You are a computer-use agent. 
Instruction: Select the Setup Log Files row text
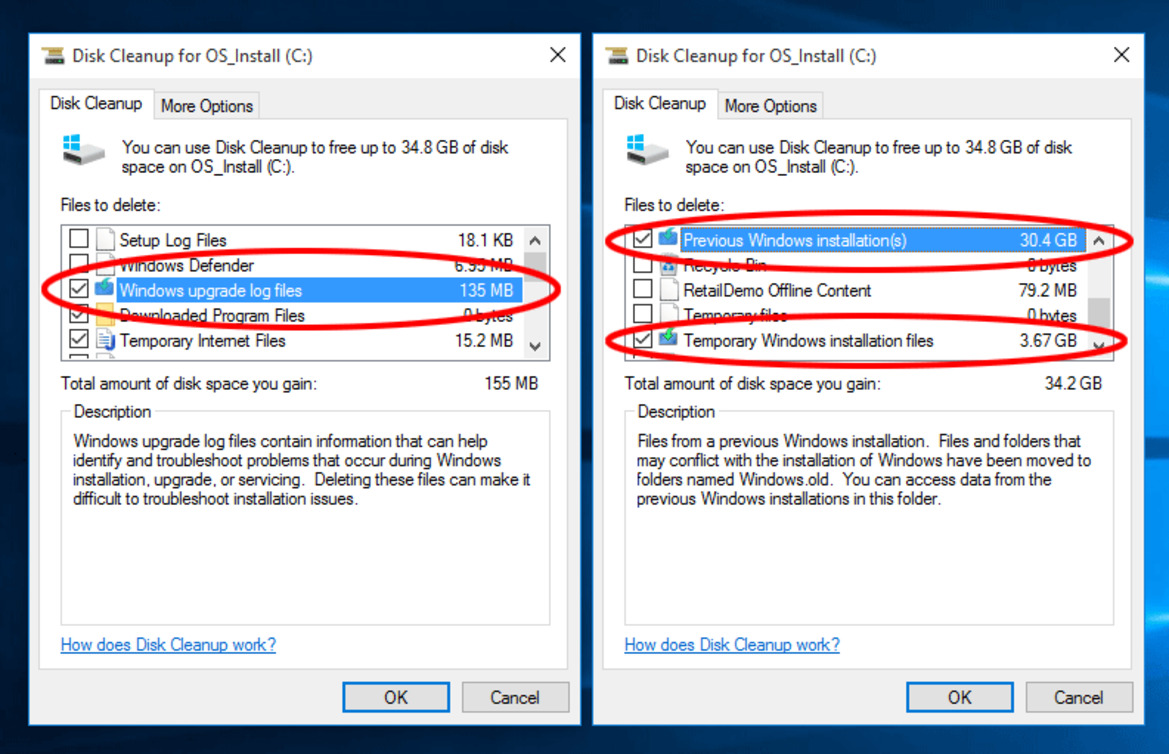173,240
